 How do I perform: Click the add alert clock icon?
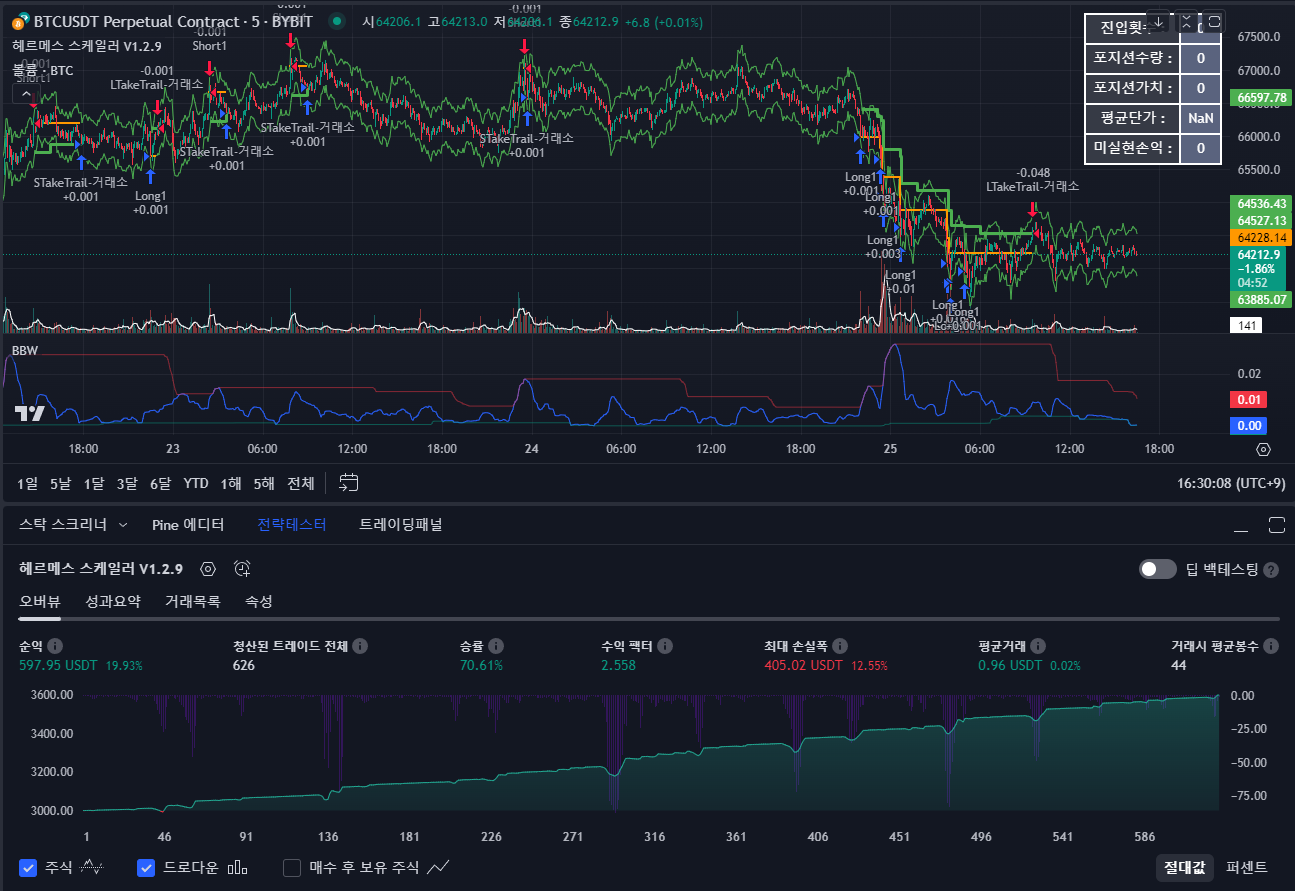242,569
